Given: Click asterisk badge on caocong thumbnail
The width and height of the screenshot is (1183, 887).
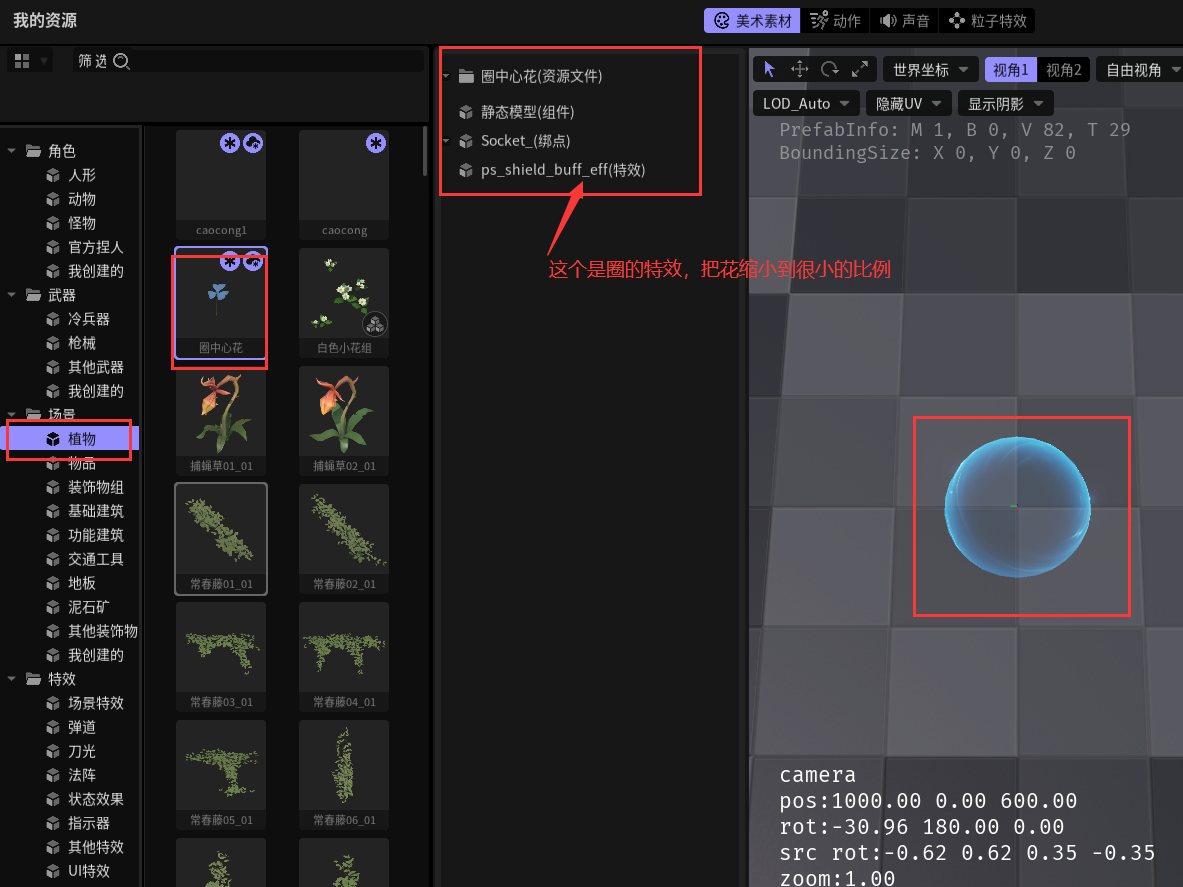Looking at the screenshot, I should [x=376, y=143].
